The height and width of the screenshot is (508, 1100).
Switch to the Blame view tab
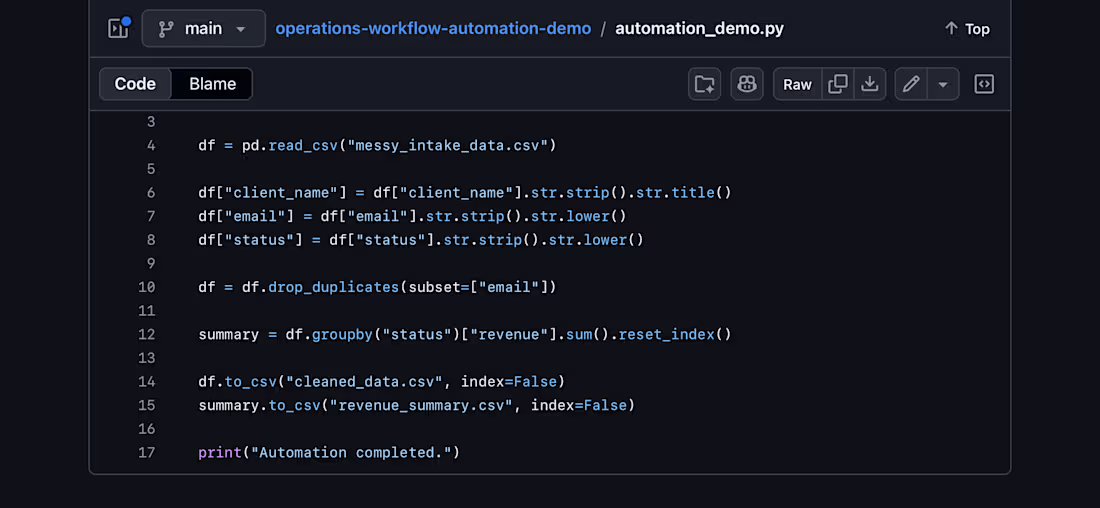click(213, 84)
